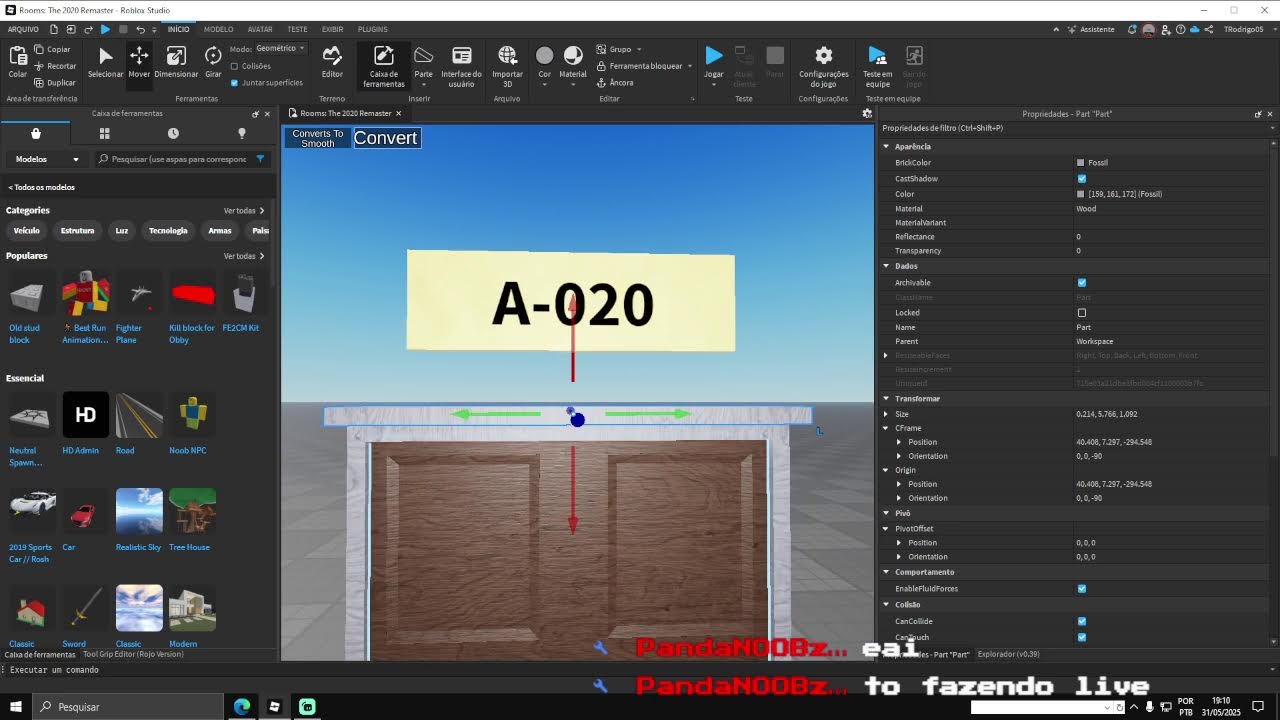Toggle the Archivable checkbox
1280x720 pixels.
1081,283
